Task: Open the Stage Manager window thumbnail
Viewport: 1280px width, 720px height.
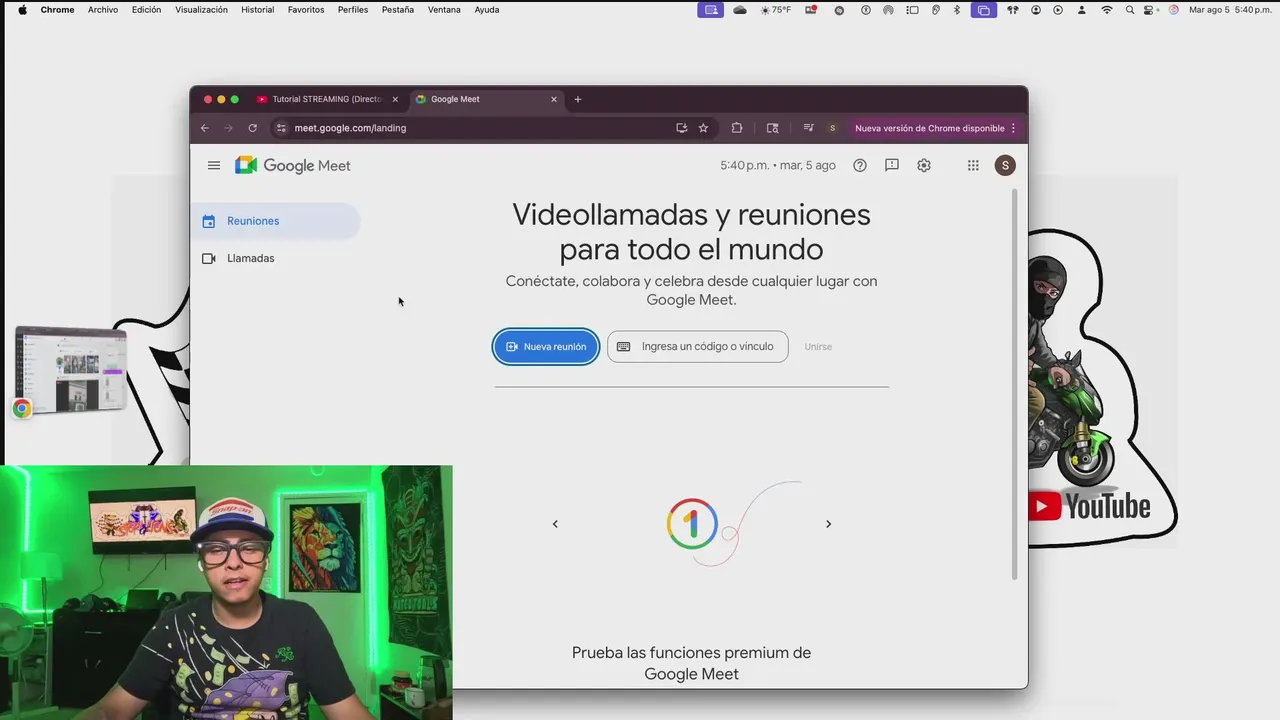Action: 71,369
